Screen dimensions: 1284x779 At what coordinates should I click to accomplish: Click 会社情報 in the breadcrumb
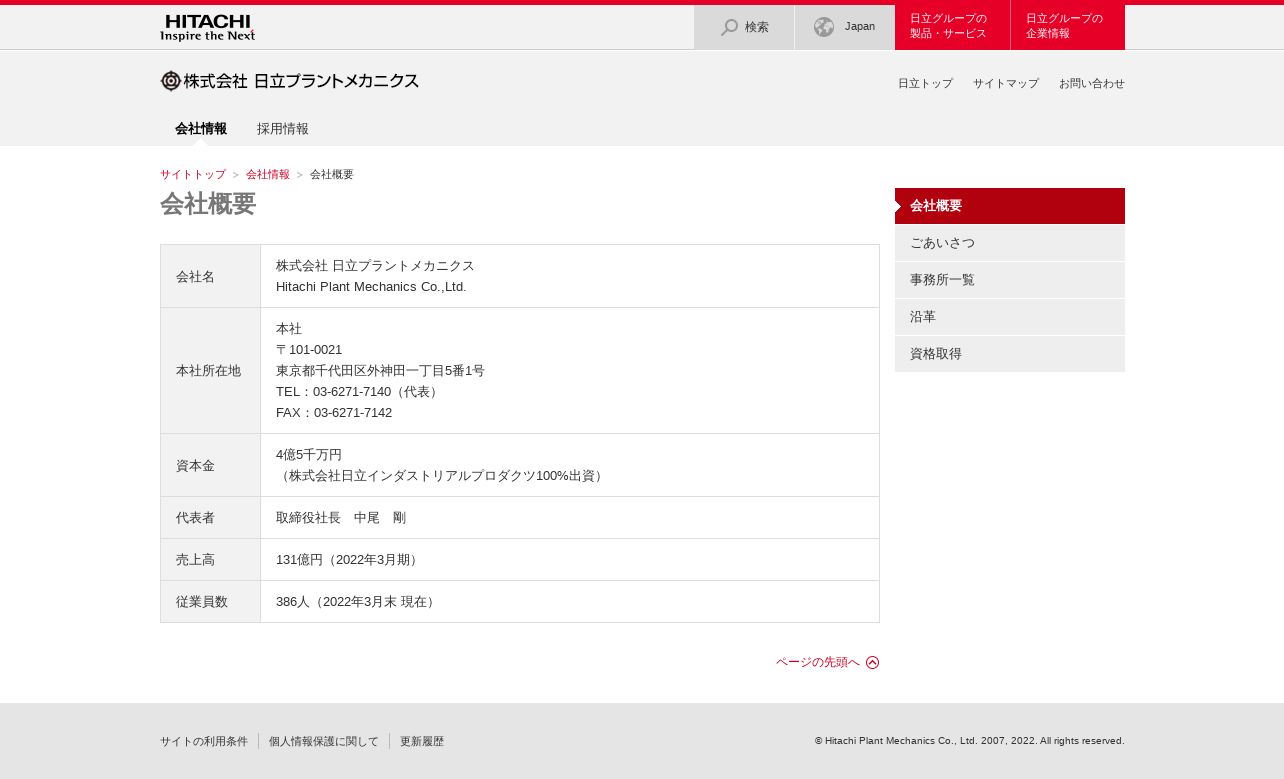(268, 175)
